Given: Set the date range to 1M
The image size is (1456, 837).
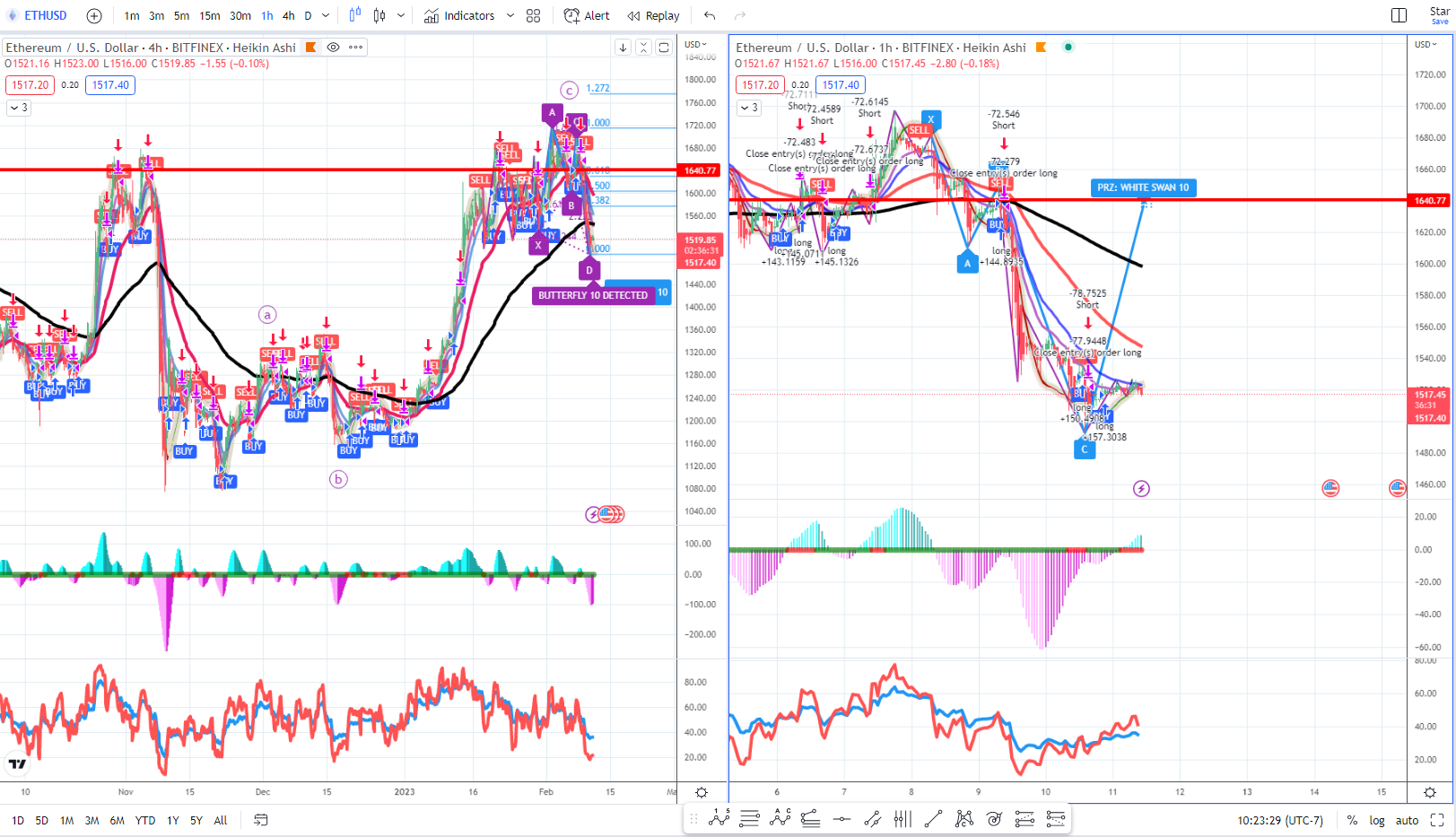Looking at the screenshot, I should (x=67, y=820).
